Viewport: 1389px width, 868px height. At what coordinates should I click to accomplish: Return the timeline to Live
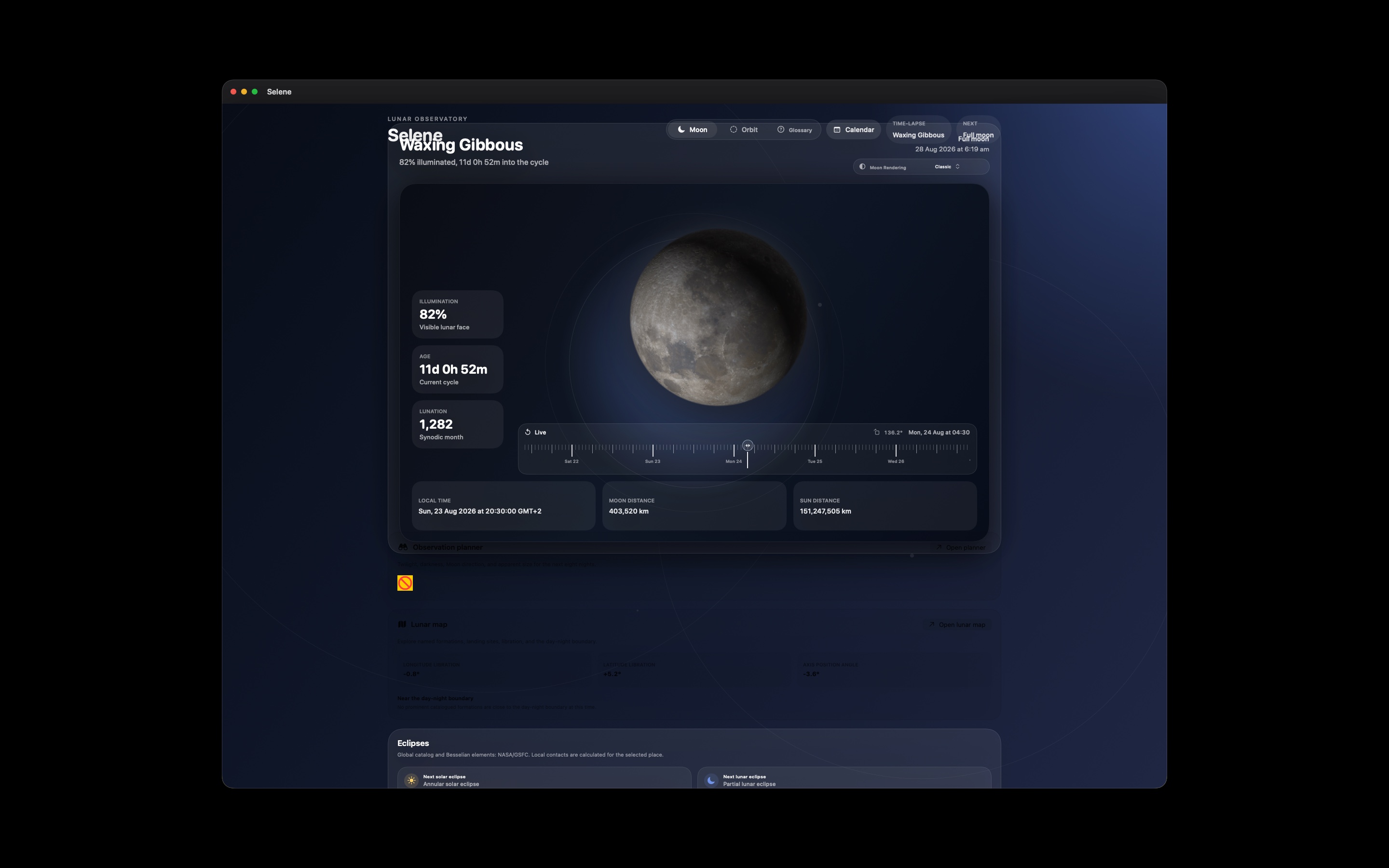(x=535, y=432)
